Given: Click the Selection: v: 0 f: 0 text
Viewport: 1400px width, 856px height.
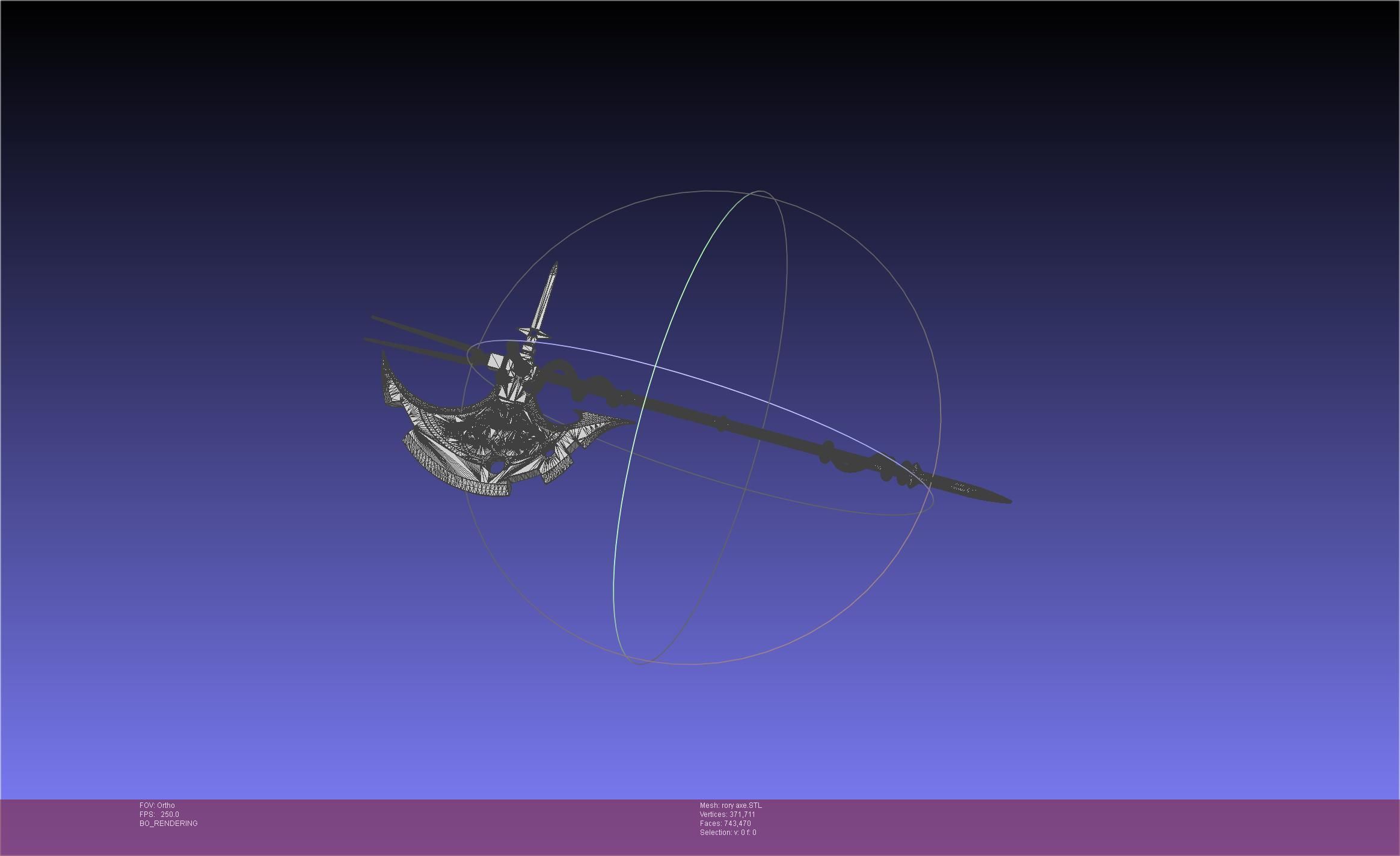Looking at the screenshot, I should click(x=728, y=832).
